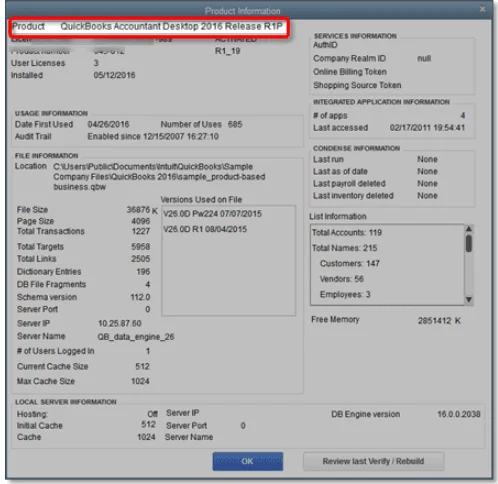The height and width of the screenshot is (484, 498).
Task: Click the Last run None value
Action: [x=427, y=159]
